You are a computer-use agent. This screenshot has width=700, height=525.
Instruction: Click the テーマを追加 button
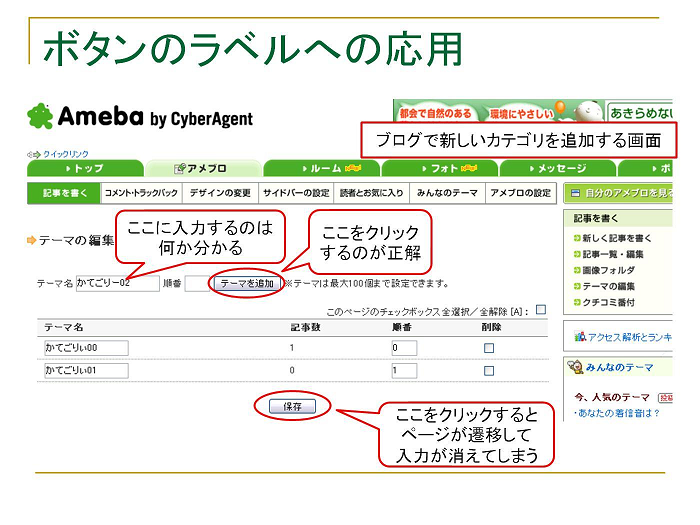247,283
